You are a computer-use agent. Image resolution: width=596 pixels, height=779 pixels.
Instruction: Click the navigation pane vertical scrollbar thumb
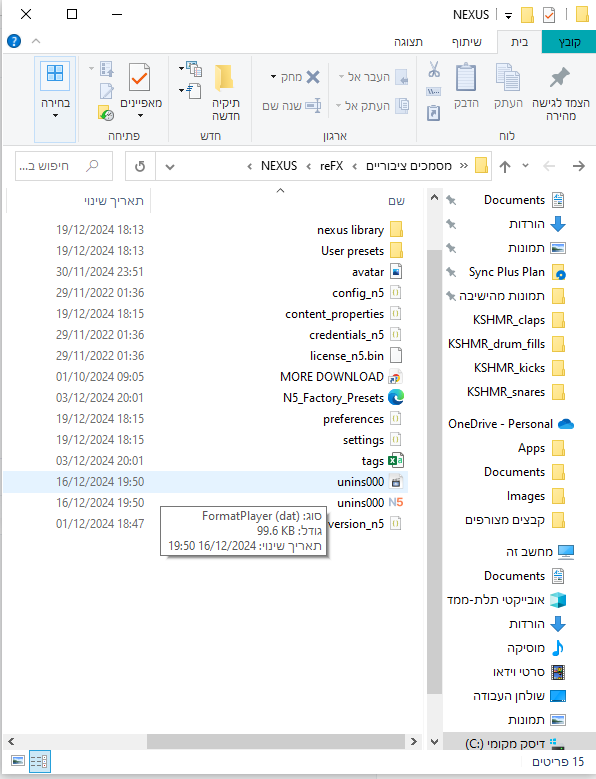point(434,472)
